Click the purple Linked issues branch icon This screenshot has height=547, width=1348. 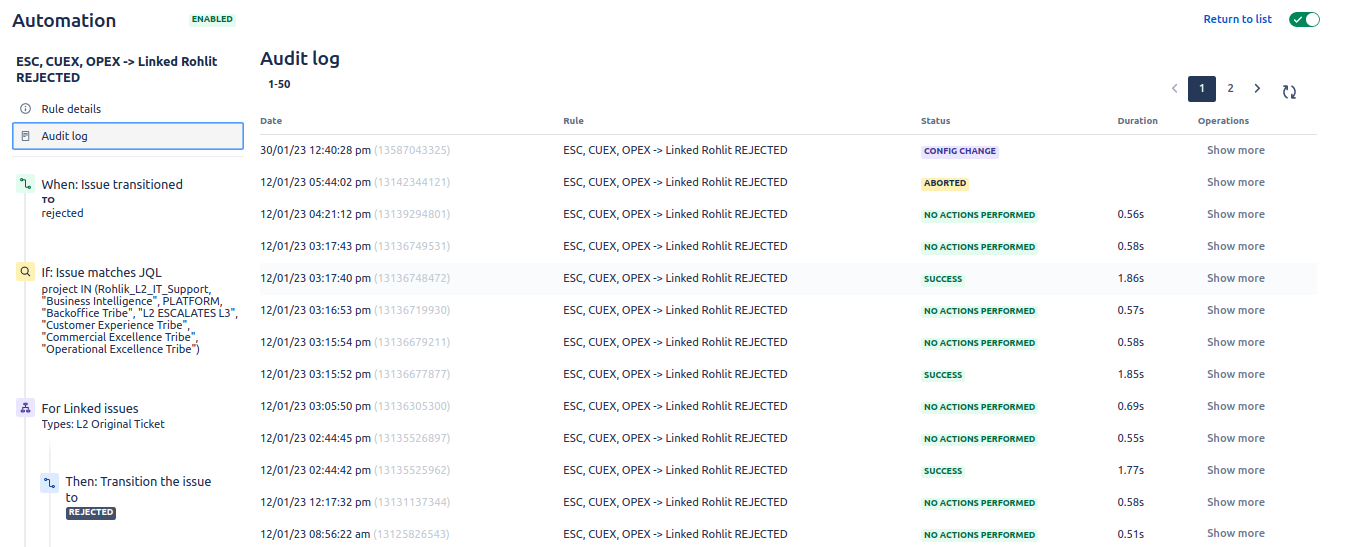coord(25,408)
